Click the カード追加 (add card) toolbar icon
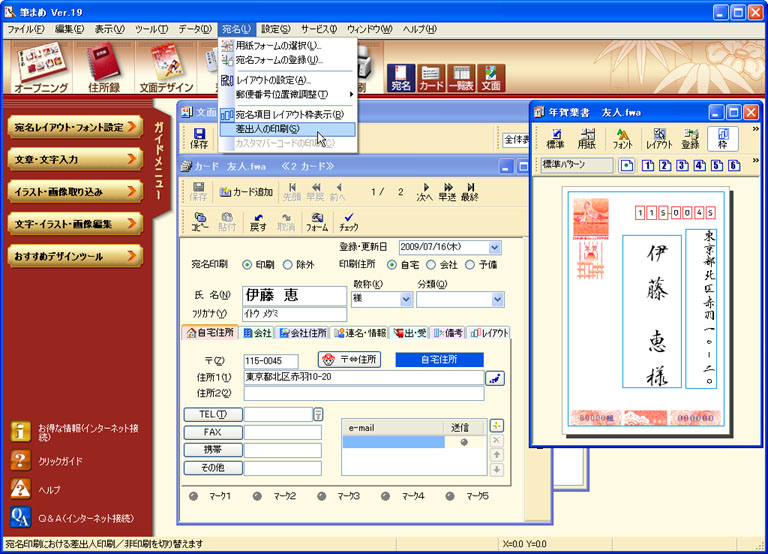The image size is (768, 554). click(246, 191)
